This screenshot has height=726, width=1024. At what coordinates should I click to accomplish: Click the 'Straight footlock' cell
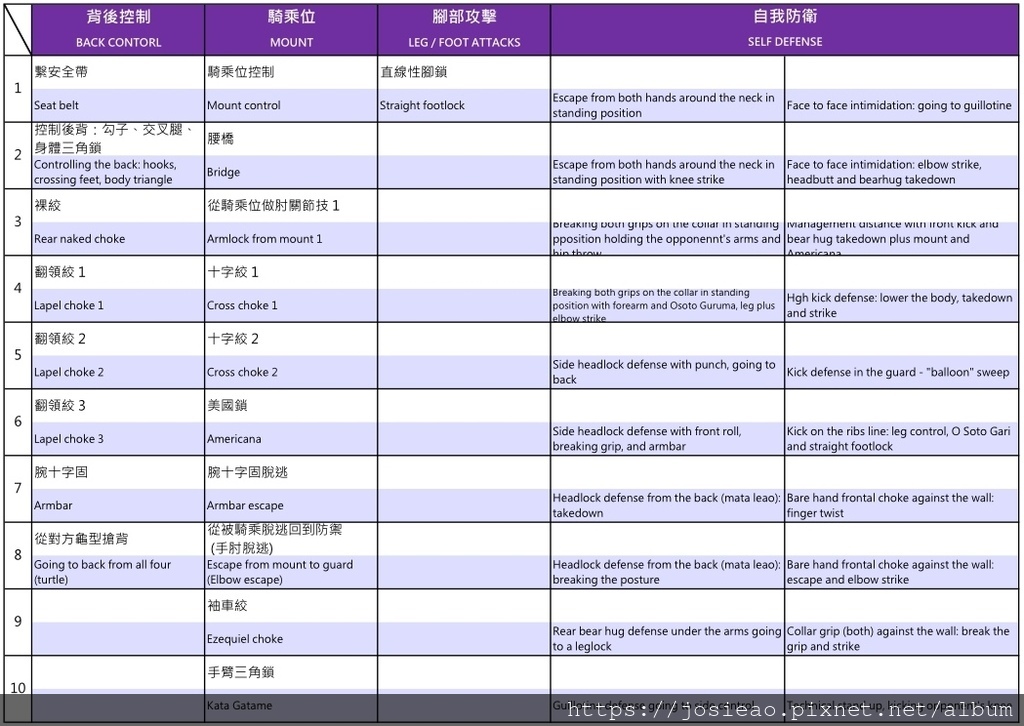coord(464,105)
